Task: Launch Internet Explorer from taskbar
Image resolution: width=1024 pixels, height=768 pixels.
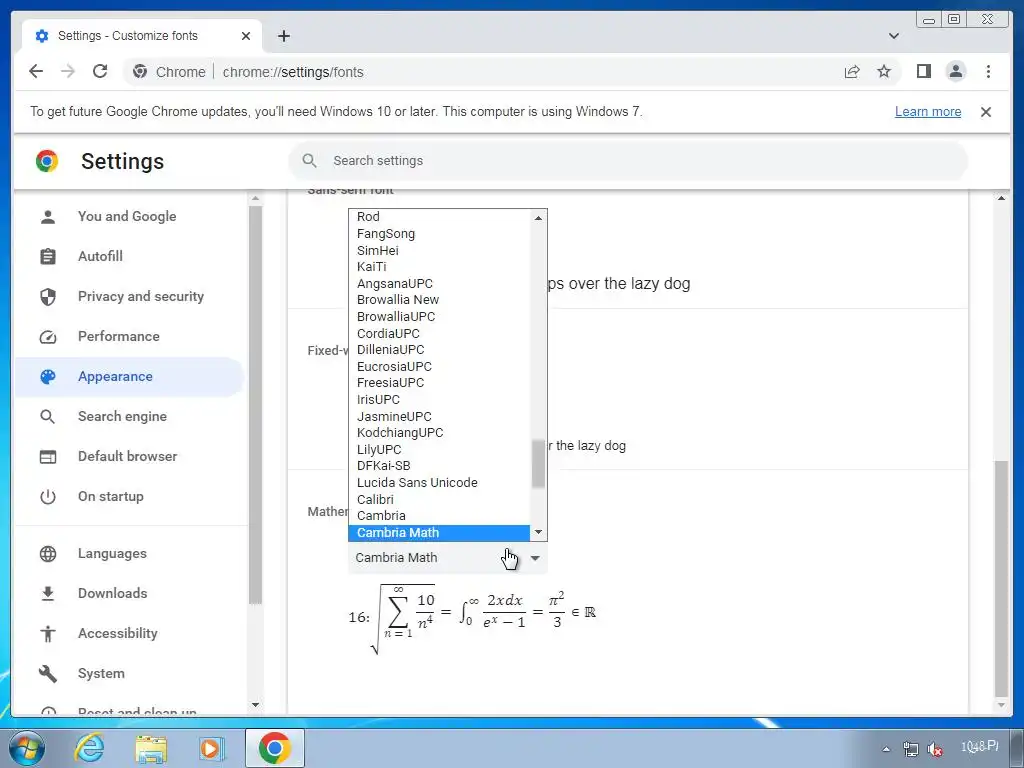Action: pyautogui.click(x=89, y=748)
